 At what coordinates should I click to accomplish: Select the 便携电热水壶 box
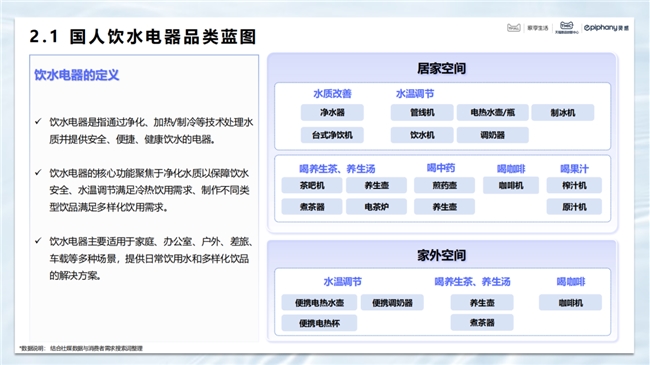click(319, 302)
